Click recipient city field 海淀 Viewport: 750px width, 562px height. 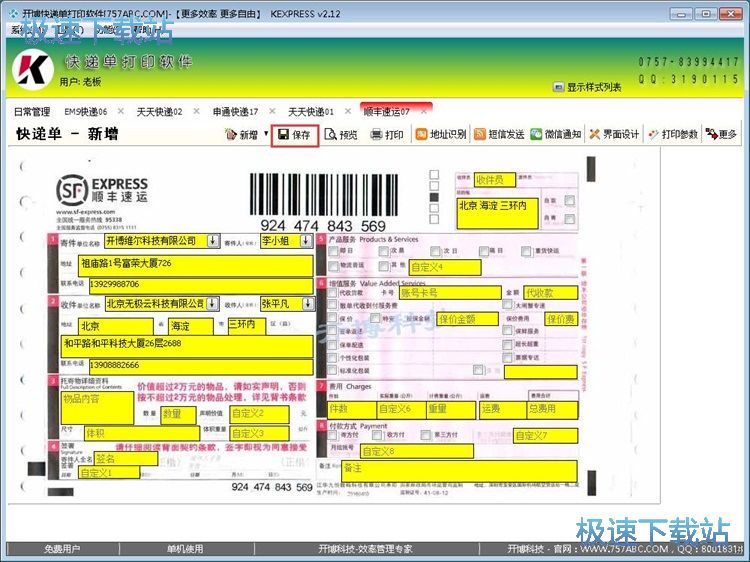click(x=191, y=327)
